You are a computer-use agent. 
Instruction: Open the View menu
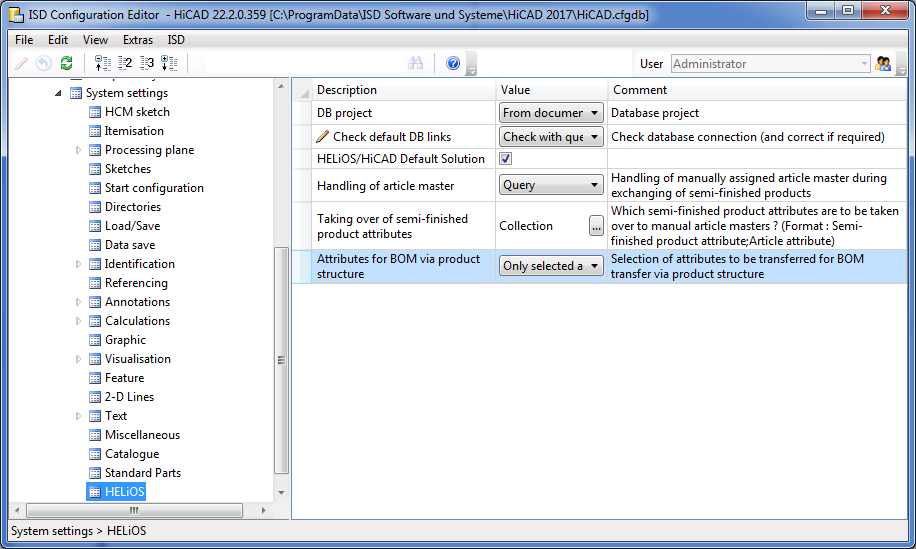pyautogui.click(x=95, y=40)
